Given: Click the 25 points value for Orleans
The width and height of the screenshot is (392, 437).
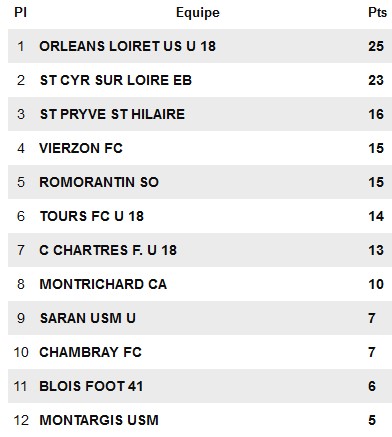Looking at the screenshot, I should [376, 46].
